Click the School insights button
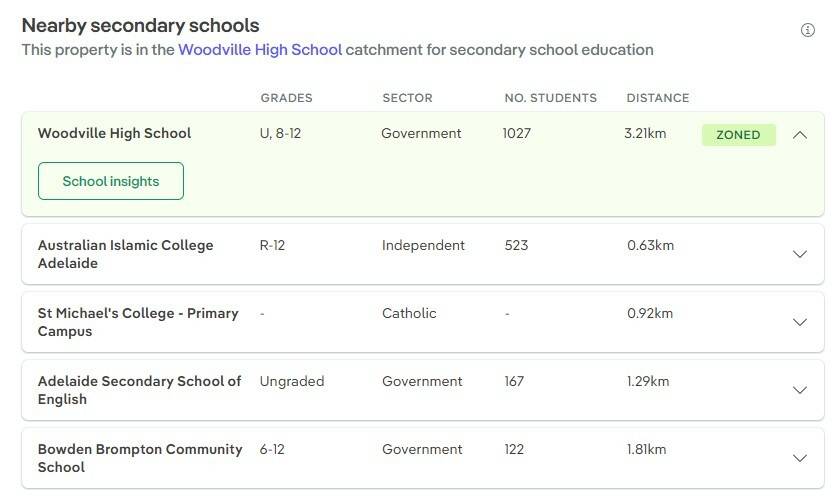837x497 pixels. pos(111,181)
